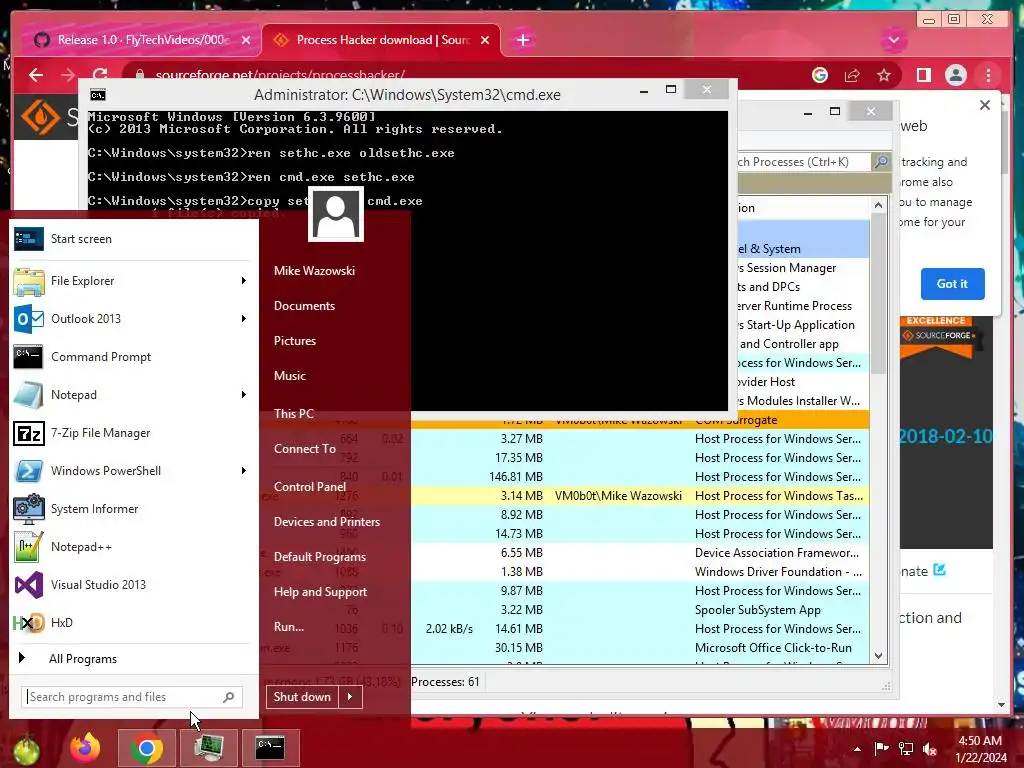1024x768 pixels.
Task: Open Shut down options arrow
Action: coord(350,697)
